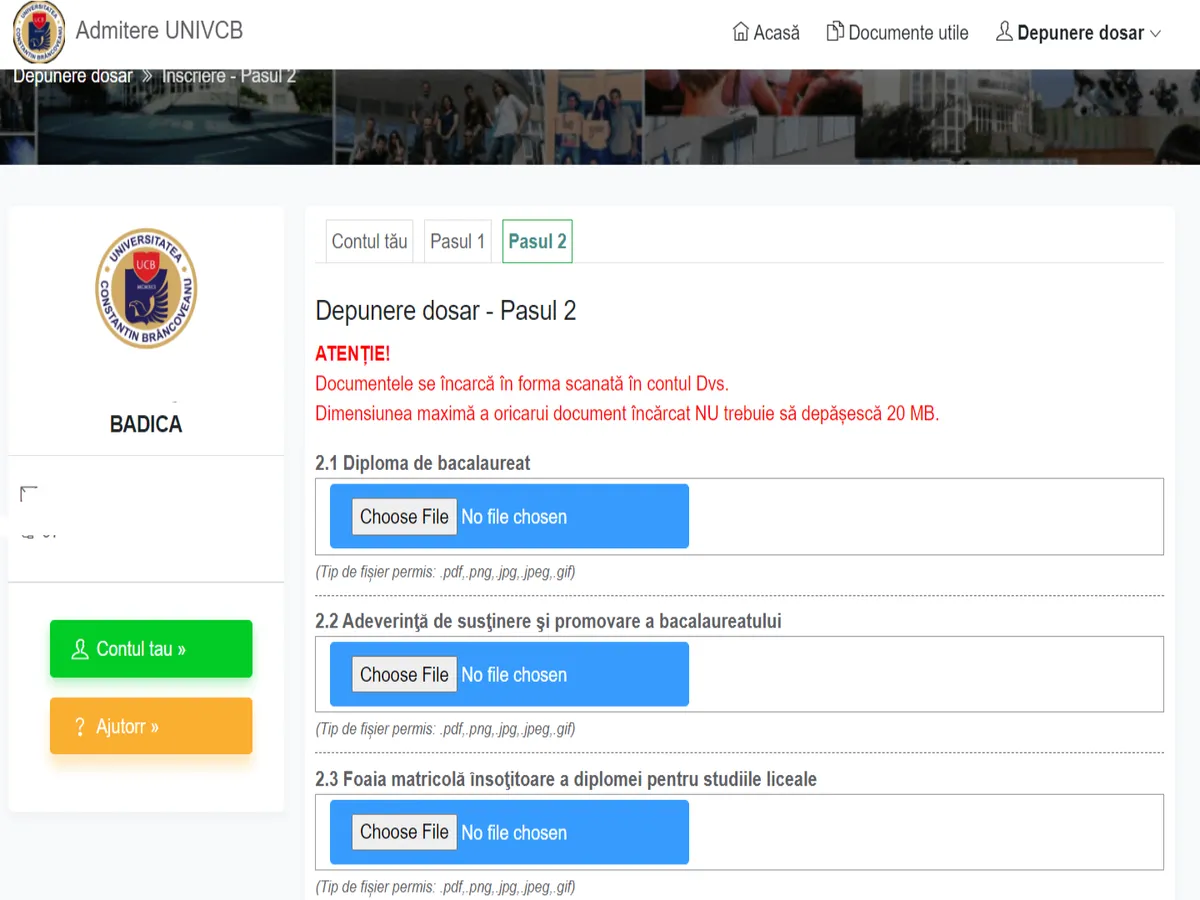
Task: Choose file for Foaia matricolă
Action: (x=404, y=832)
